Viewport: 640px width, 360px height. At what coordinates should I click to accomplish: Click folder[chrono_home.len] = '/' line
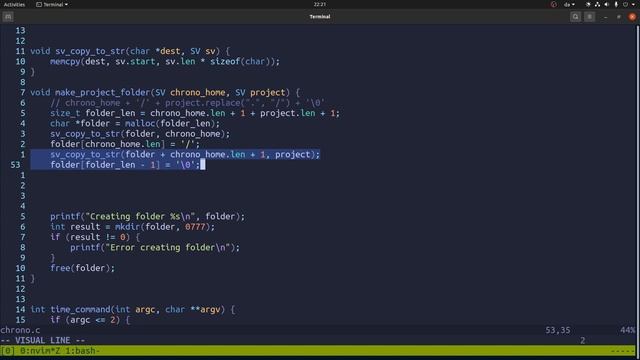coord(125,144)
